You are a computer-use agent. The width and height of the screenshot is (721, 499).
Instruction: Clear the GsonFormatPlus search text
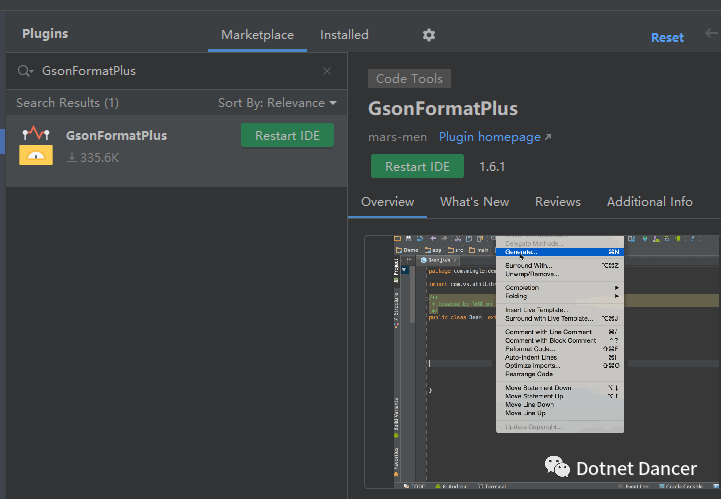click(x=327, y=71)
